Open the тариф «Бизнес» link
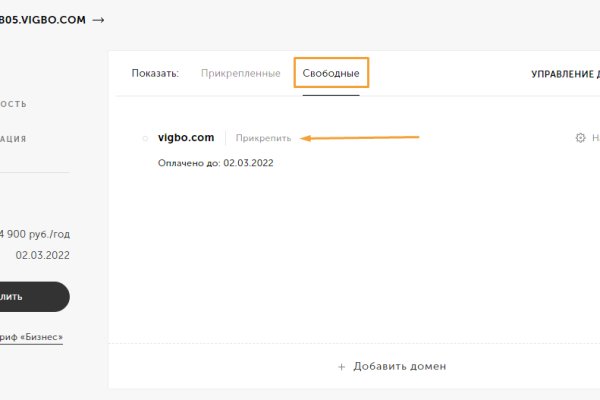Image resolution: width=600 pixels, height=400 pixels. coord(31,338)
